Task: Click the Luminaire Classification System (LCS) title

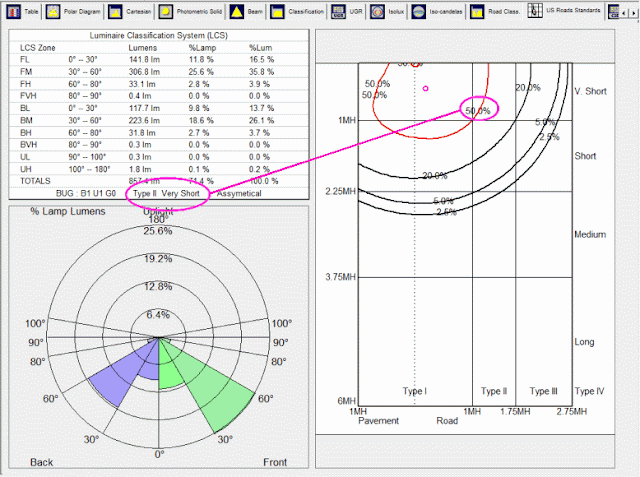Action: click(x=158, y=35)
